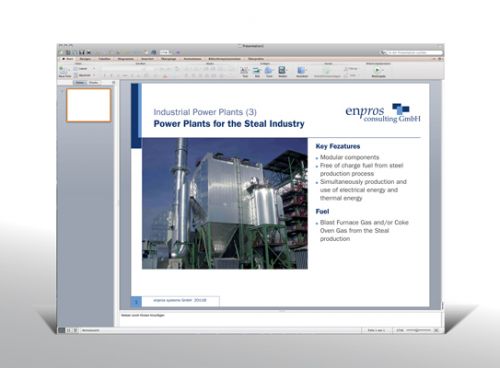
Task: Open the zoom percentage dropdown in toolbar
Action: (165, 52)
